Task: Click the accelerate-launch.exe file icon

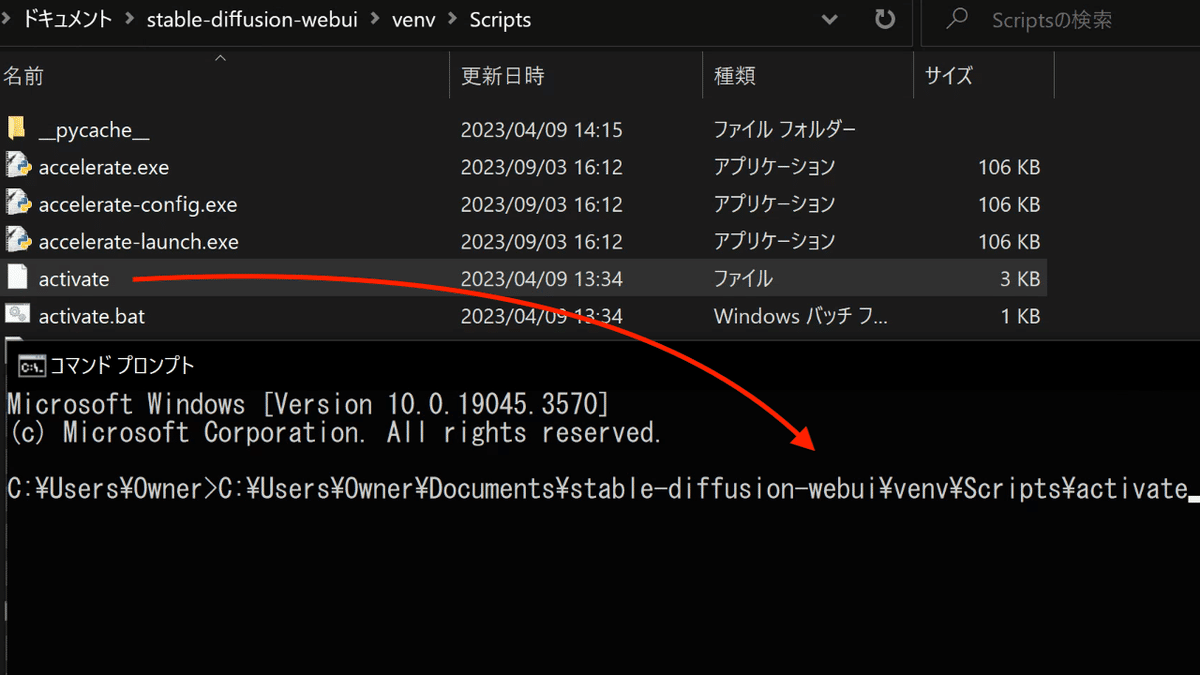Action: coord(17,240)
